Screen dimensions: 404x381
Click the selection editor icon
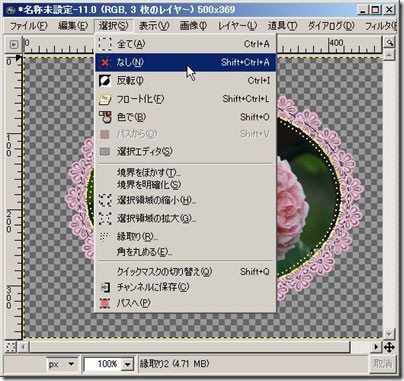pyautogui.click(x=105, y=152)
